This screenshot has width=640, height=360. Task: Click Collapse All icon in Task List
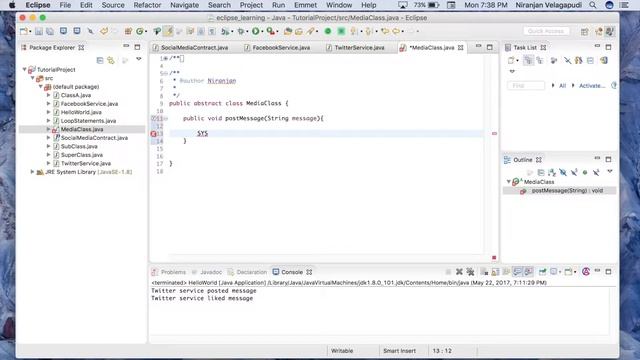tap(590, 60)
